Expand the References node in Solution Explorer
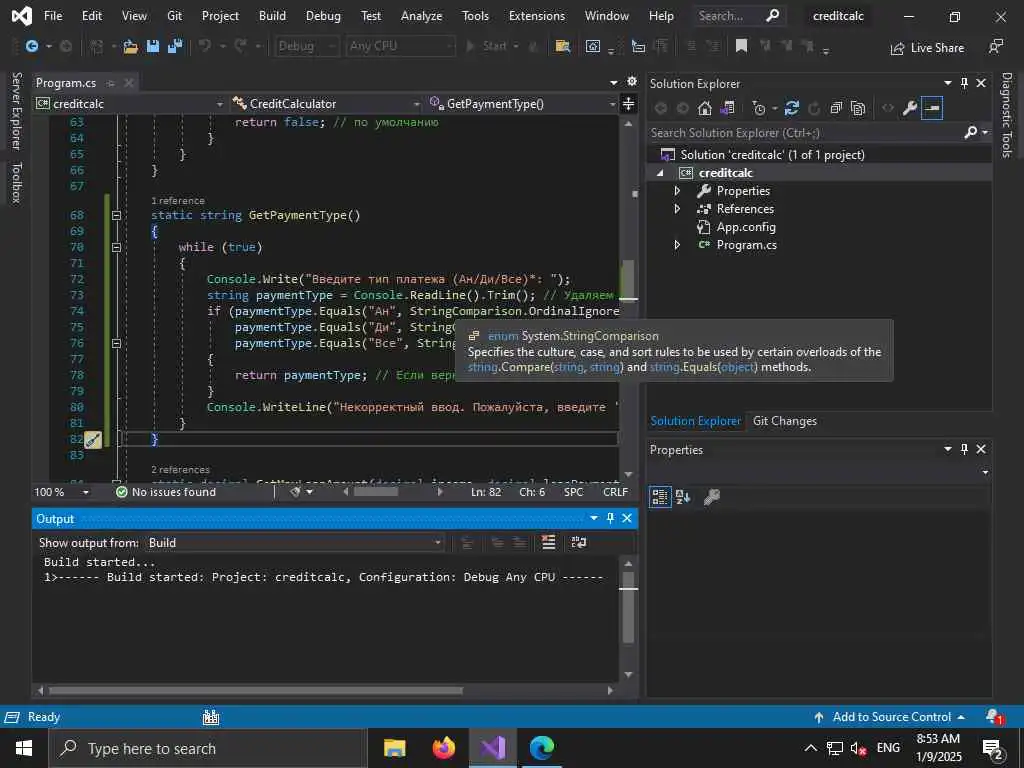Image resolution: width=1024 pixels, height=768 pixels. [677, 209]
